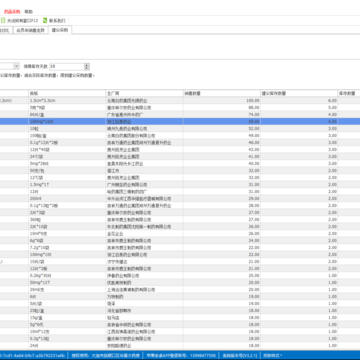360x360 pixels.
Task: Click the status bar APP login account 13998477506
Action: (x=181, y=355)
